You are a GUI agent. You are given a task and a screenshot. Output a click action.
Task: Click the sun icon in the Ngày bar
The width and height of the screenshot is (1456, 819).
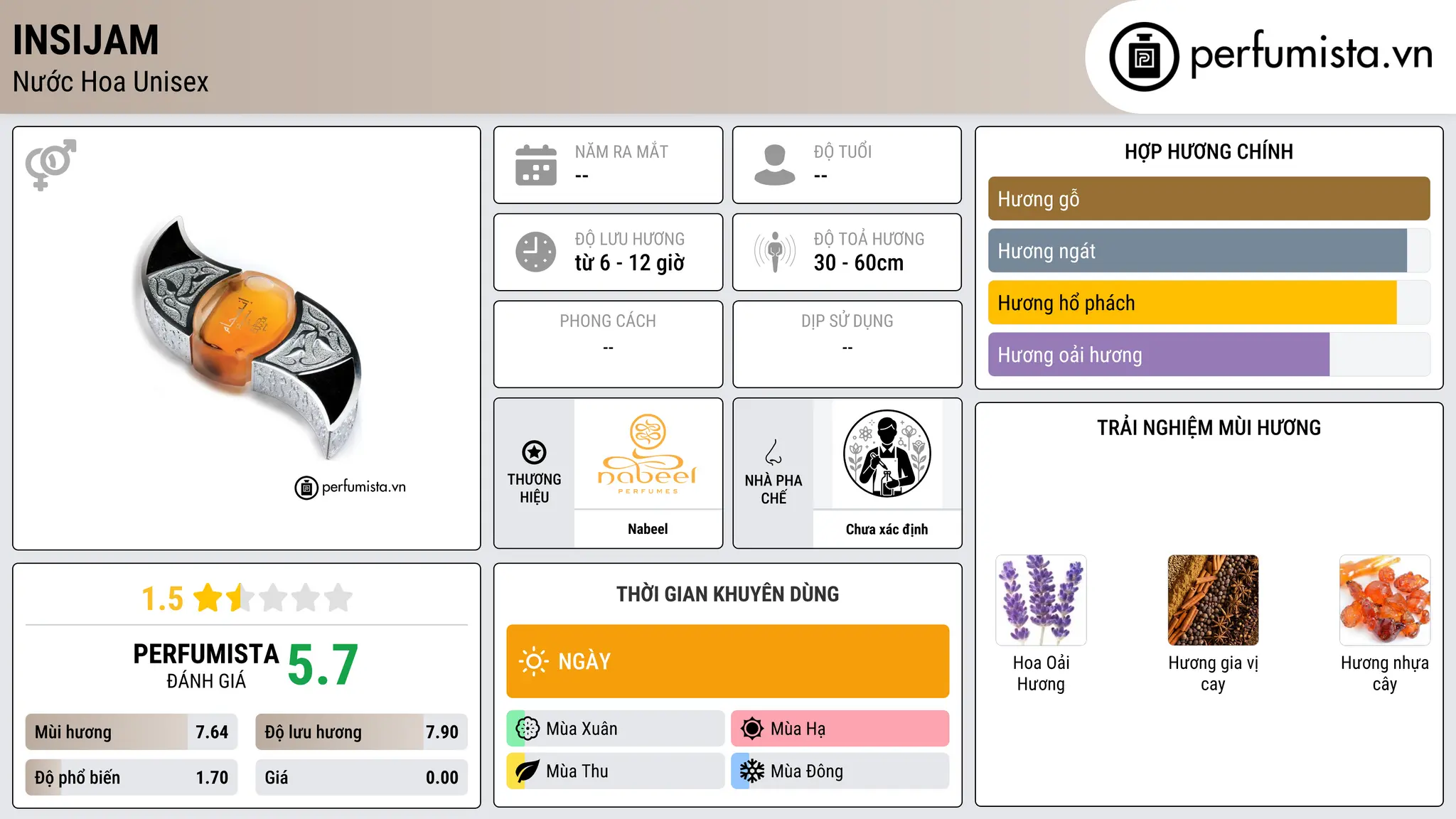point(533,661)
